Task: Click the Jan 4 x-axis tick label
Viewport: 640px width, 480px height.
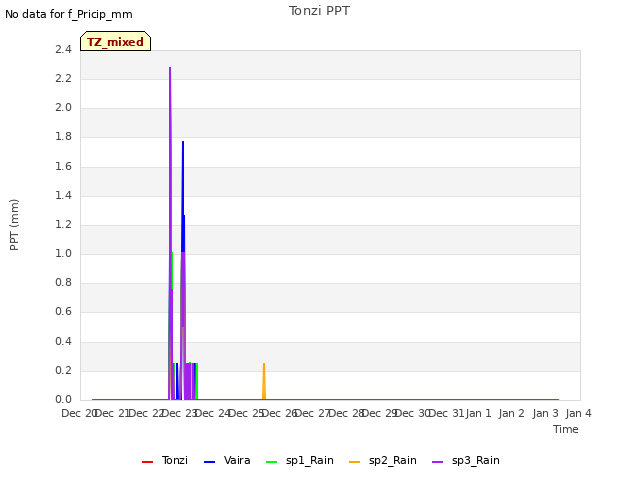Action: tap(578, 413)
